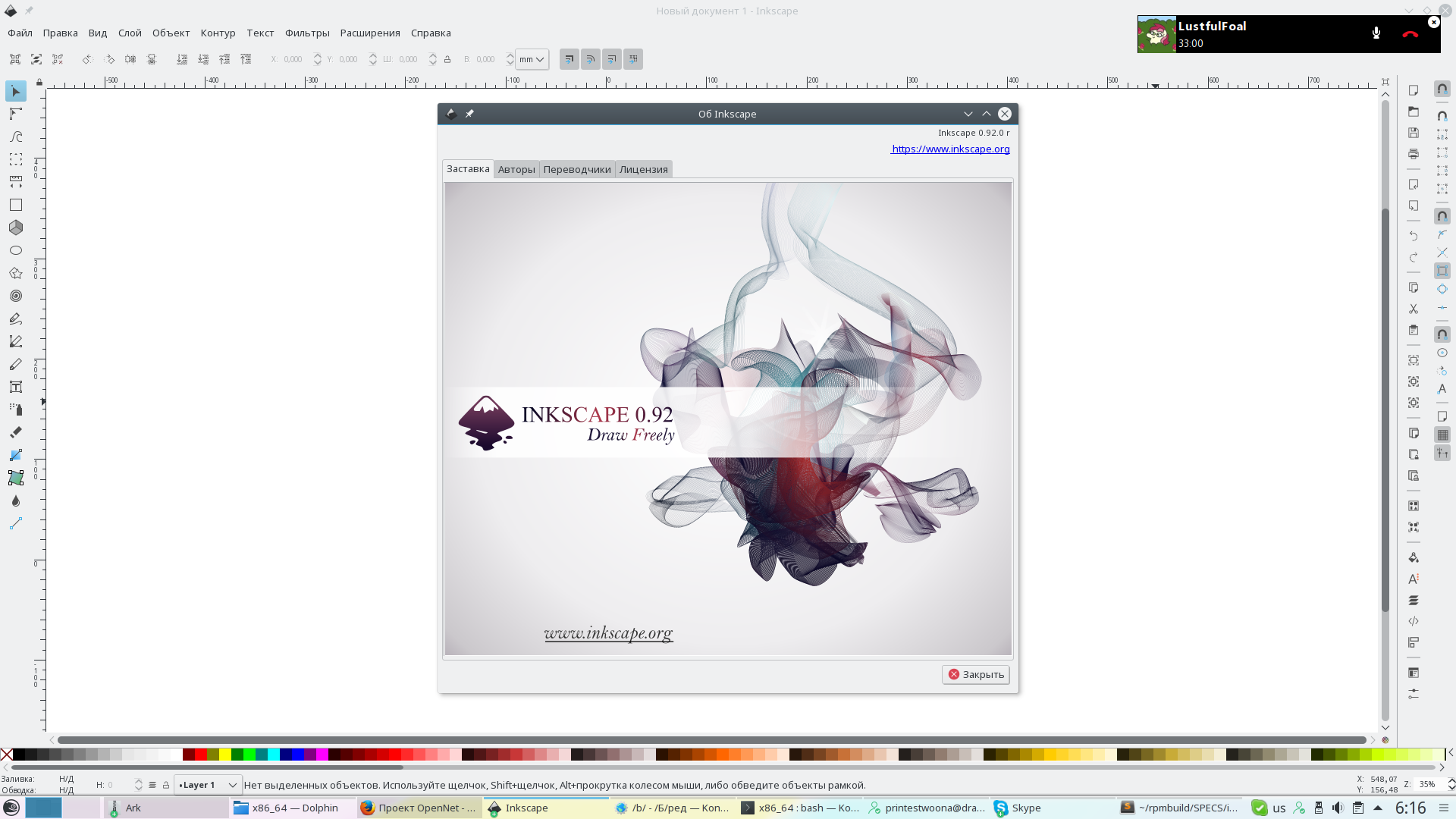
Task: Open the Text and Font dialog icon
Action: tap(1414, 579)
